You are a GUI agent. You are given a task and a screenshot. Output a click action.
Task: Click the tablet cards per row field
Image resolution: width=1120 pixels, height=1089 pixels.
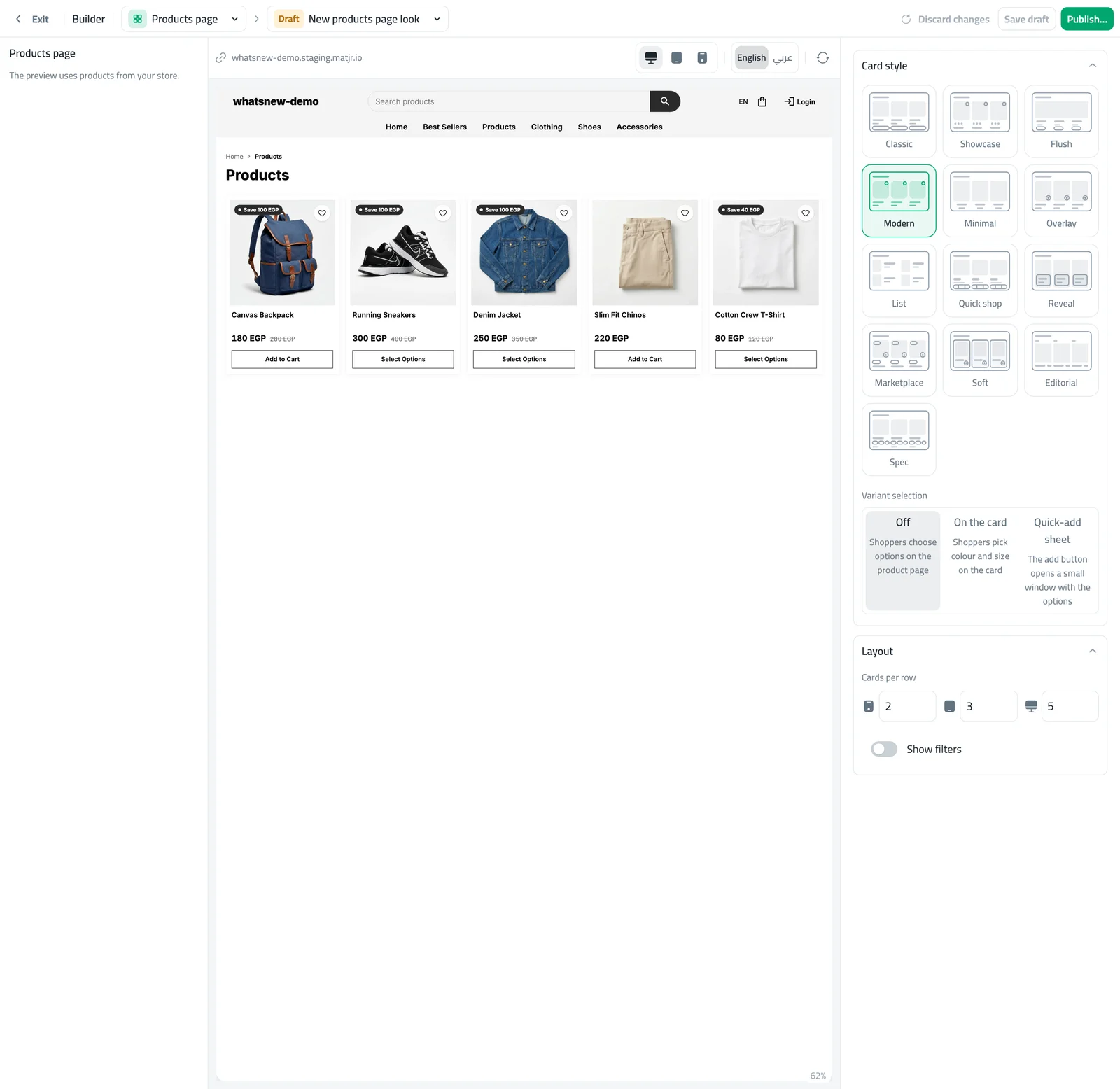988,706
